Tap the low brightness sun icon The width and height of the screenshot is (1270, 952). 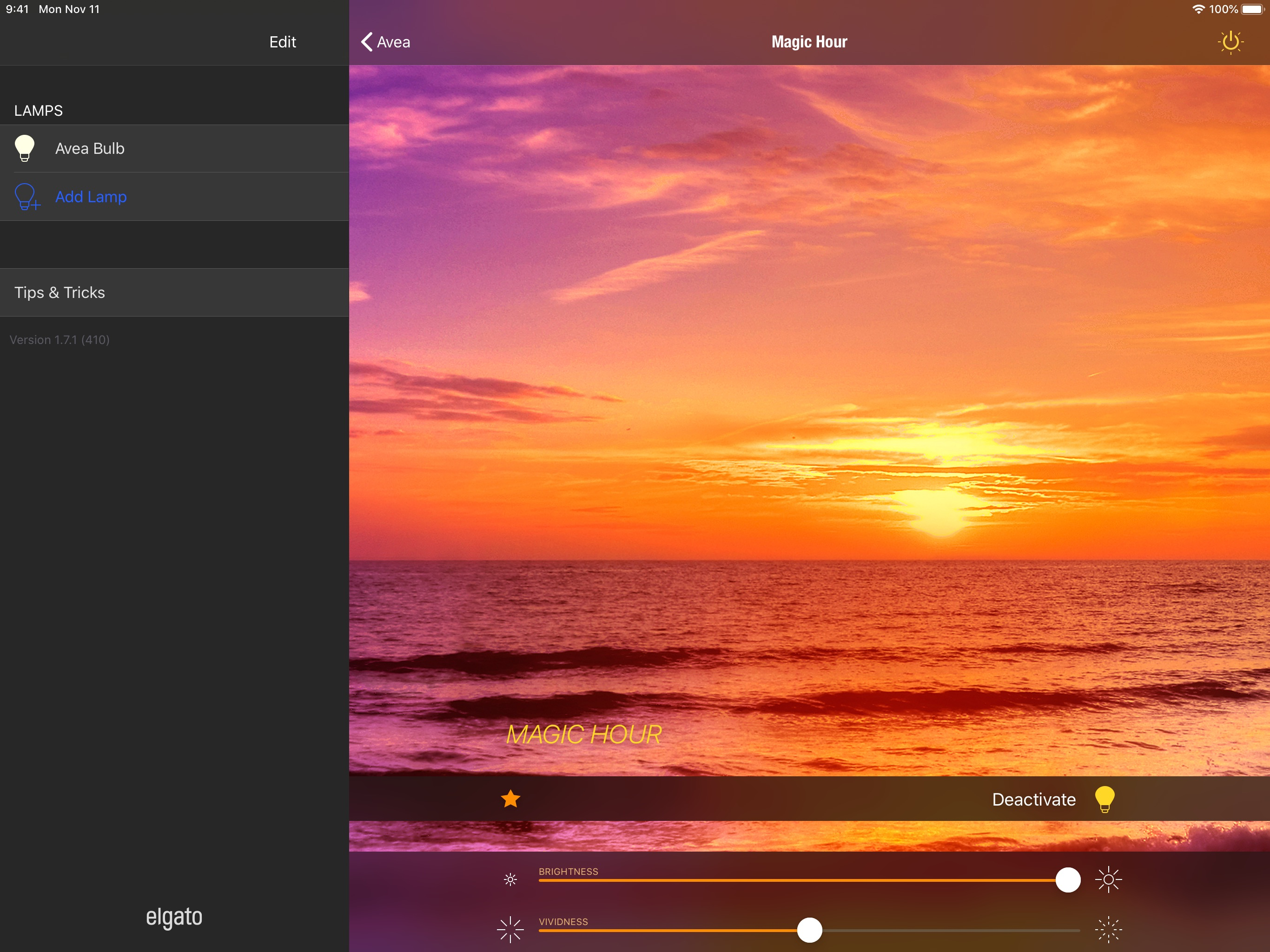point(510,879)
